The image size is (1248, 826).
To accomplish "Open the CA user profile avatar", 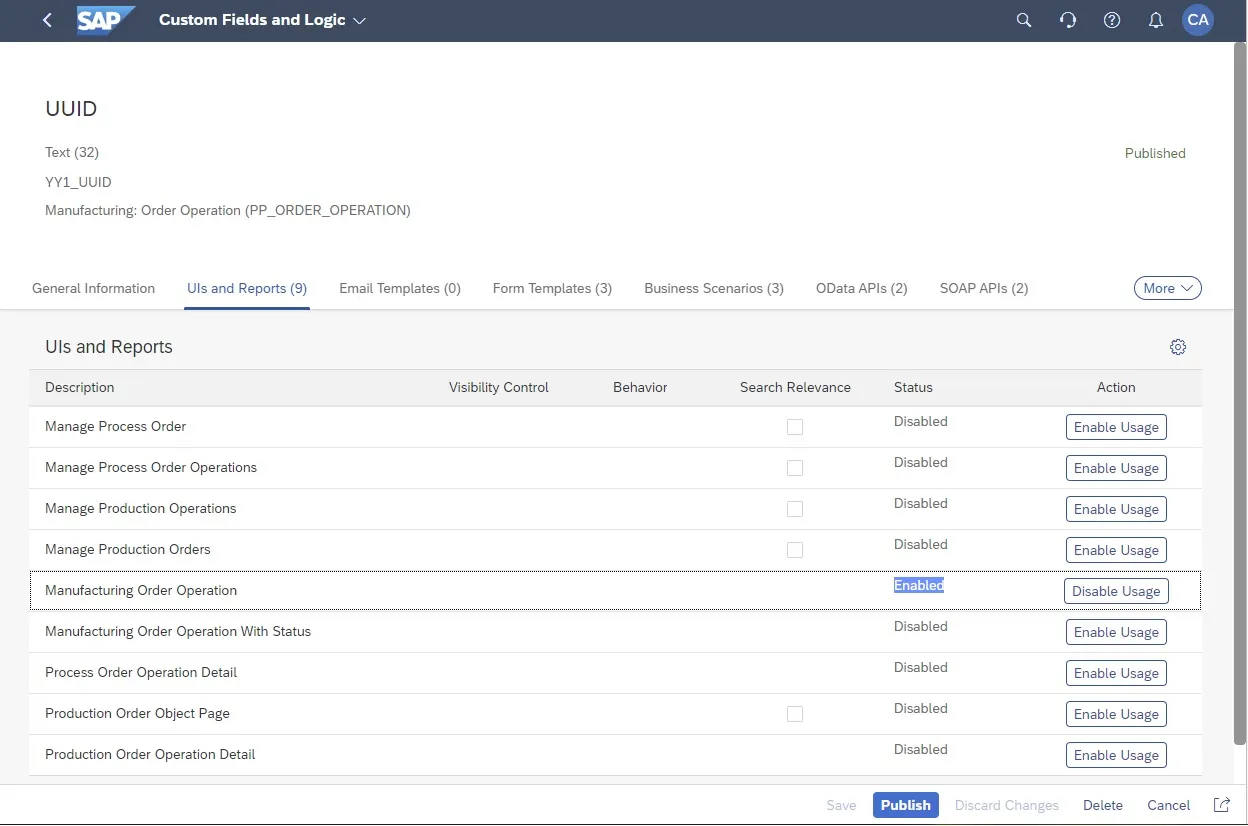I will 1198,20.
